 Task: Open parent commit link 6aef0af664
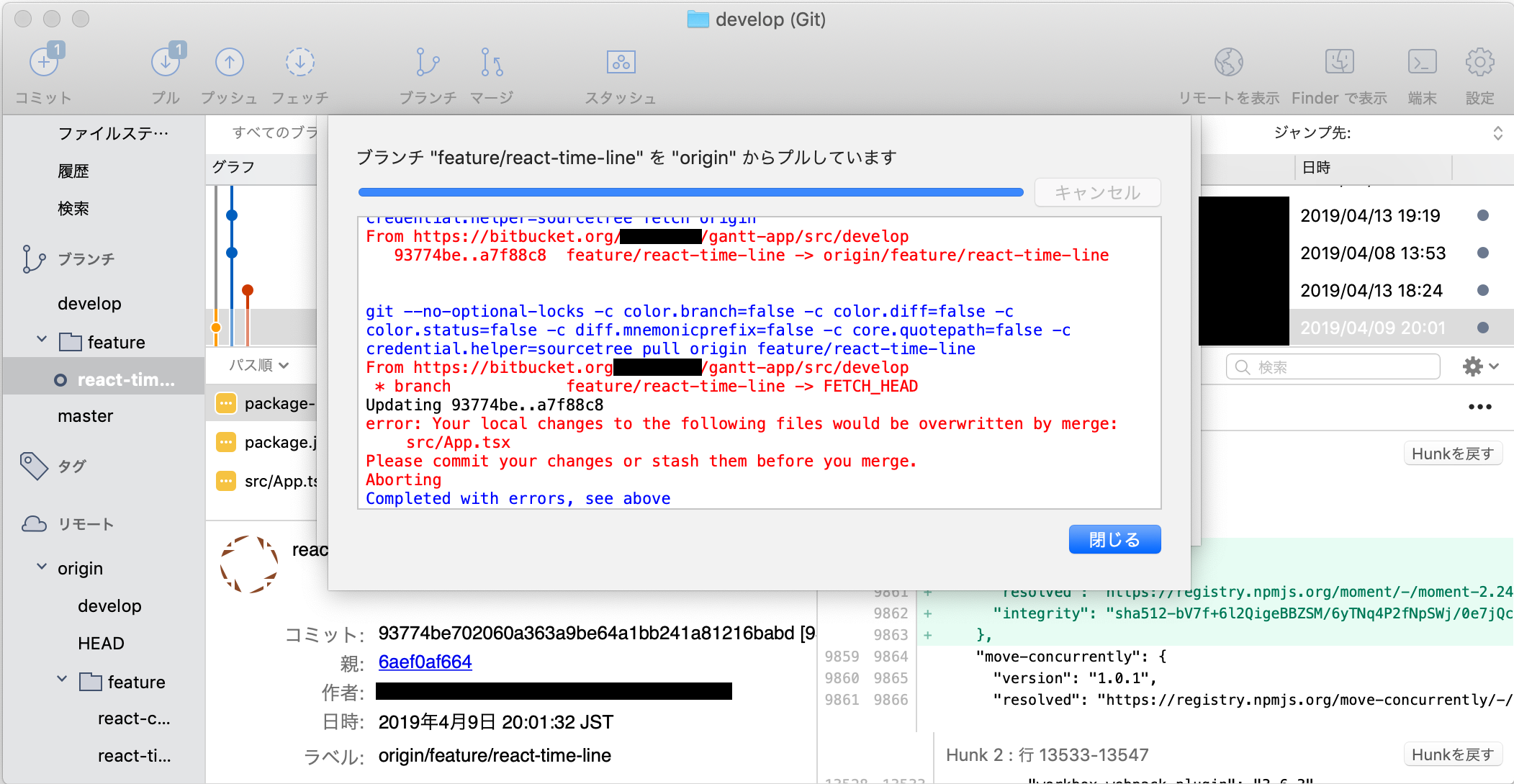pos(425,662)
